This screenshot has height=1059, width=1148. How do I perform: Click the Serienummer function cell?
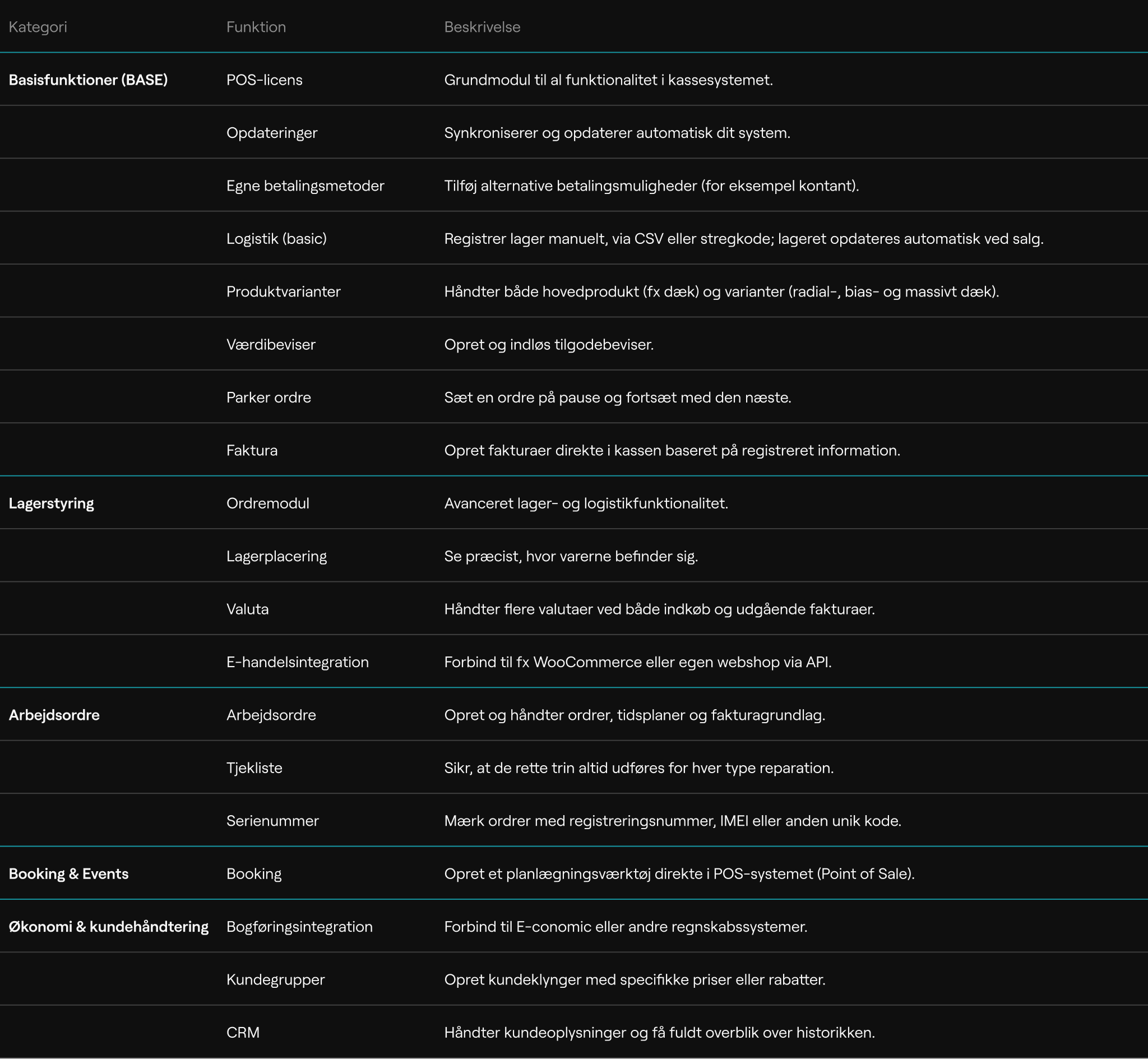coord(272,821)
